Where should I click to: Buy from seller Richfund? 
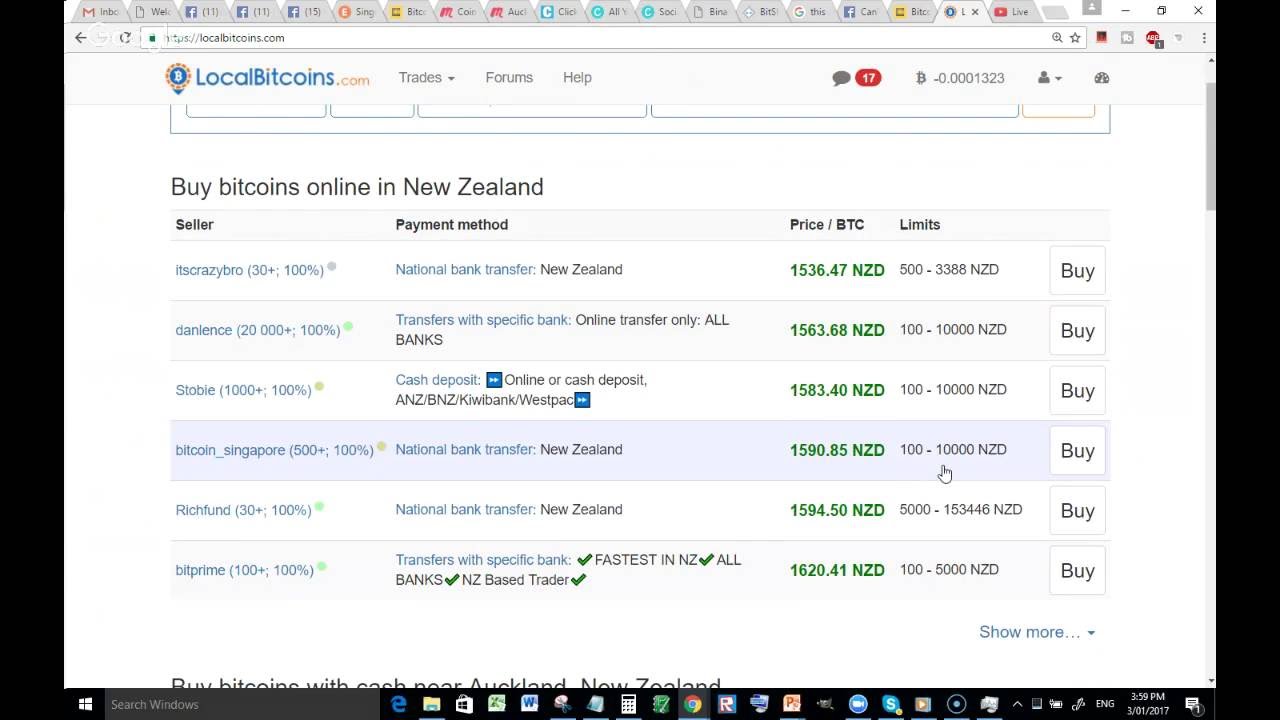(1077, 510)
